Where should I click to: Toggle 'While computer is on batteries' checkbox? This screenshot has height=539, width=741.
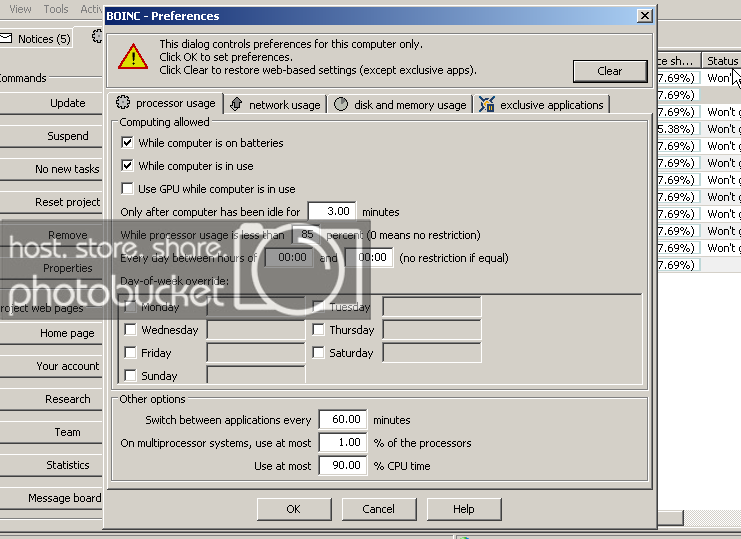127,143
